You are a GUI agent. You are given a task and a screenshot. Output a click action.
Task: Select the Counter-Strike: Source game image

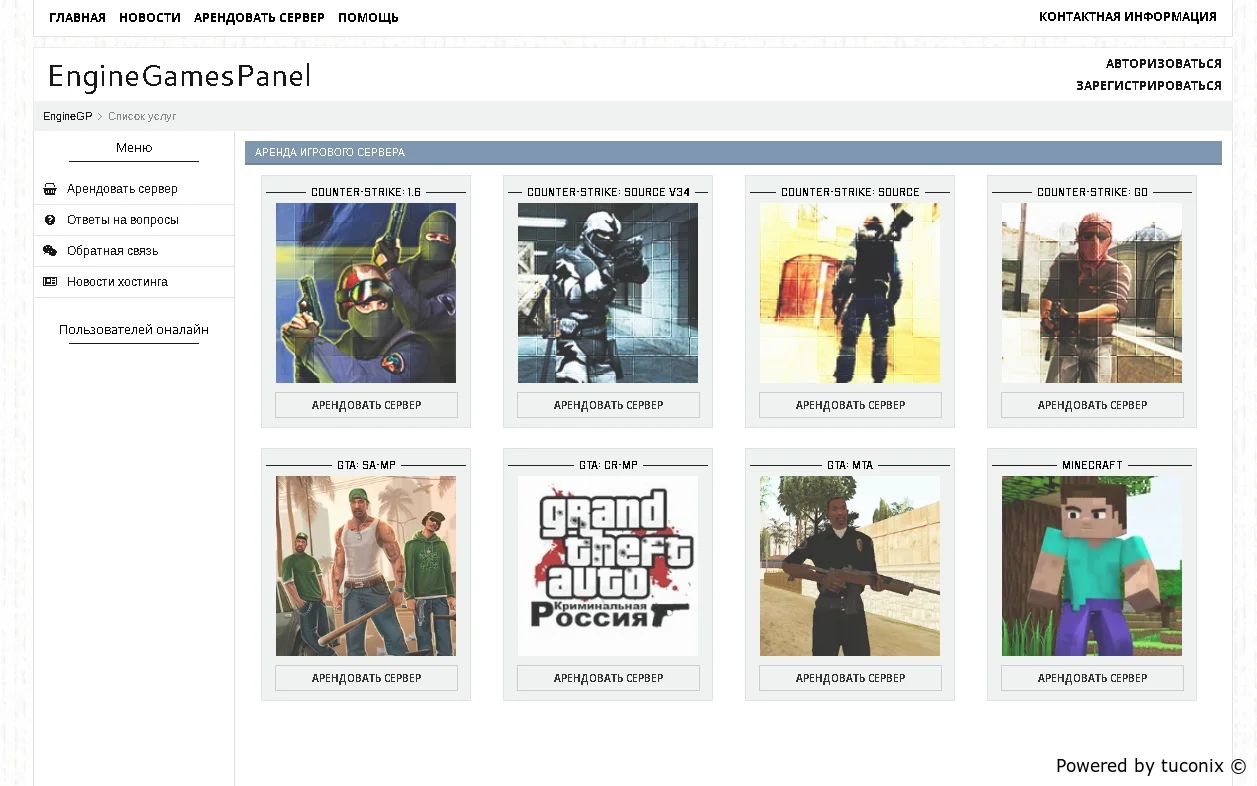coord(850,293)
